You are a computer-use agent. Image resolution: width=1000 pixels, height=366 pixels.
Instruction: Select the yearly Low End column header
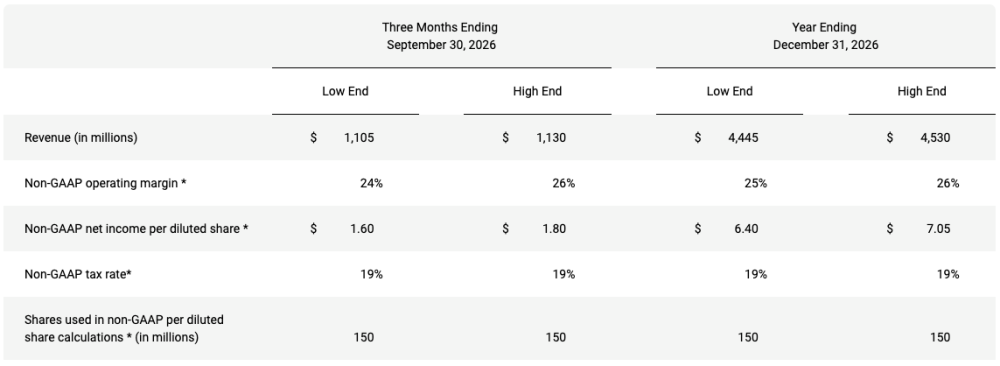(x=730, y=92)
